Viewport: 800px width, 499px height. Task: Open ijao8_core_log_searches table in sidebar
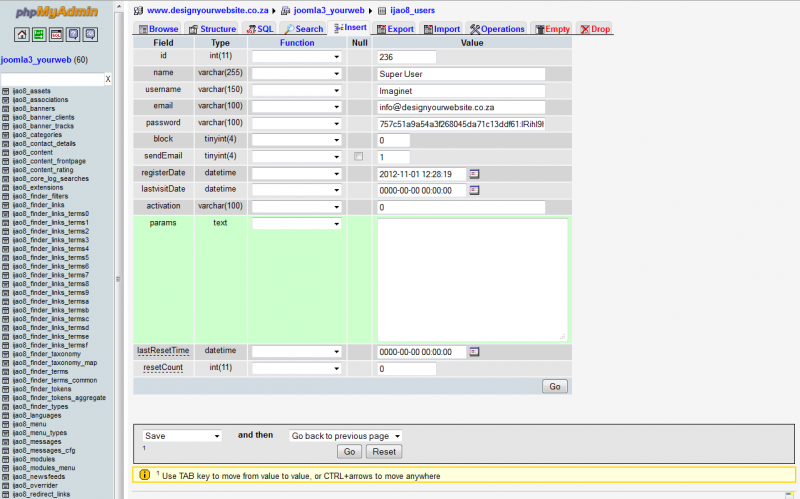[x=51, y=179]
